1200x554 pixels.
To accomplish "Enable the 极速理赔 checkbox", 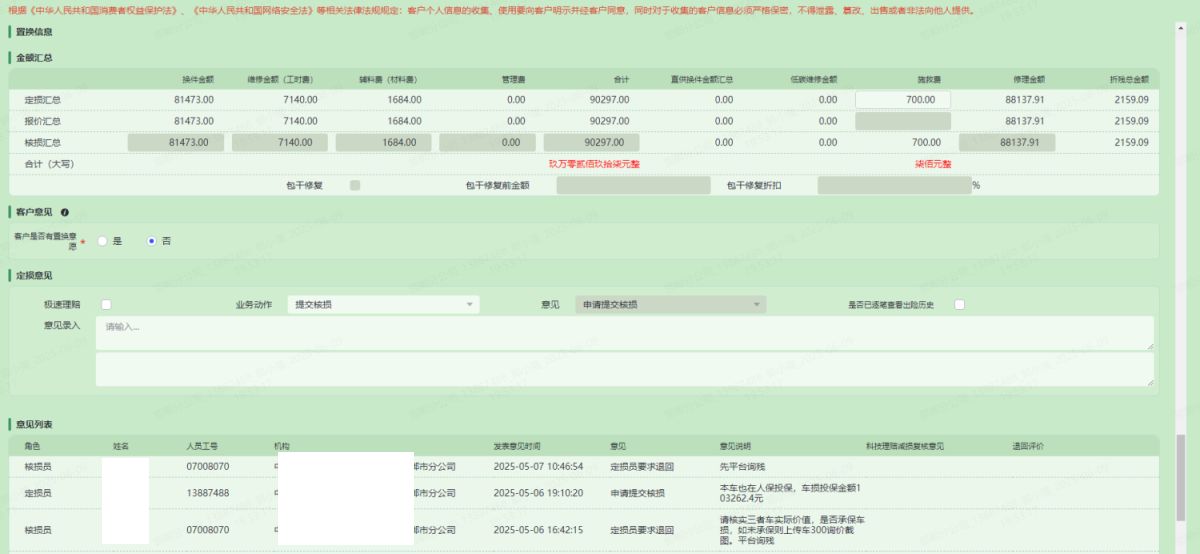I will coord(106,304).
